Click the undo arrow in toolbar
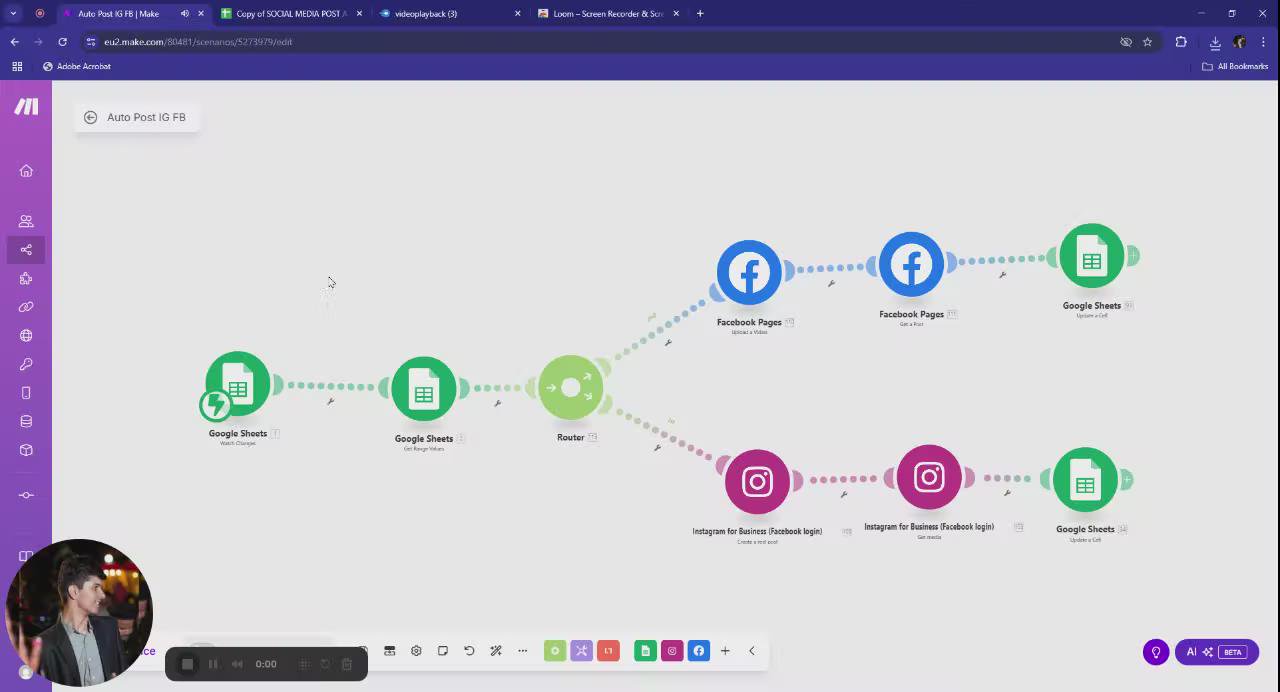Image resolution: width=1280 pixels, height=692 pixels. point(469,651)
